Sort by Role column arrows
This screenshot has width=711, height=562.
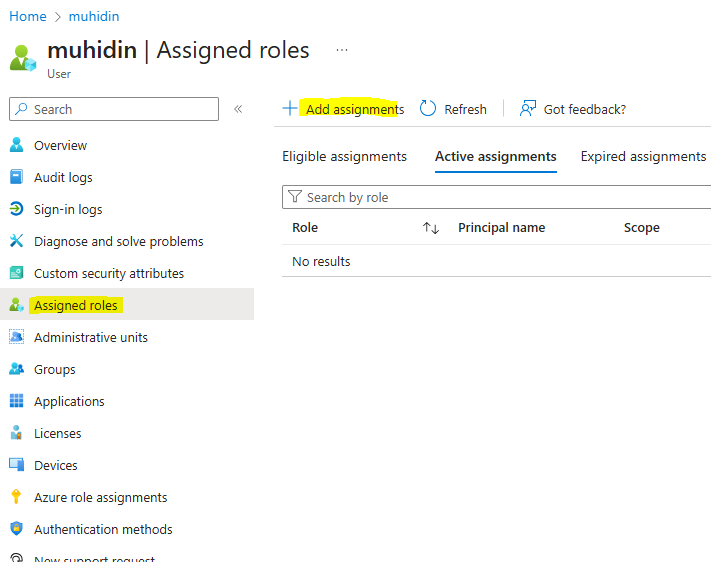(431, 228)
